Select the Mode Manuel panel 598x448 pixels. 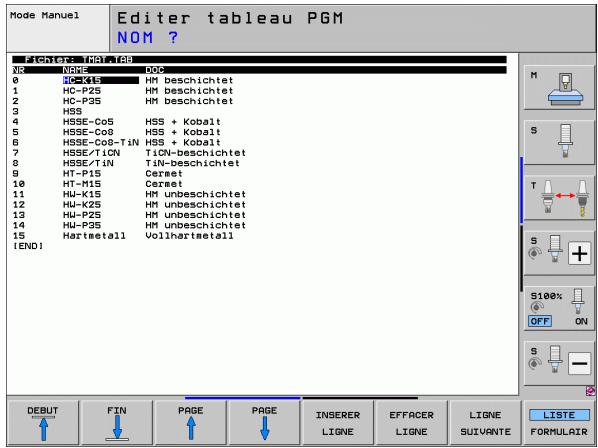pyautogui.click(x=58, y=28)
